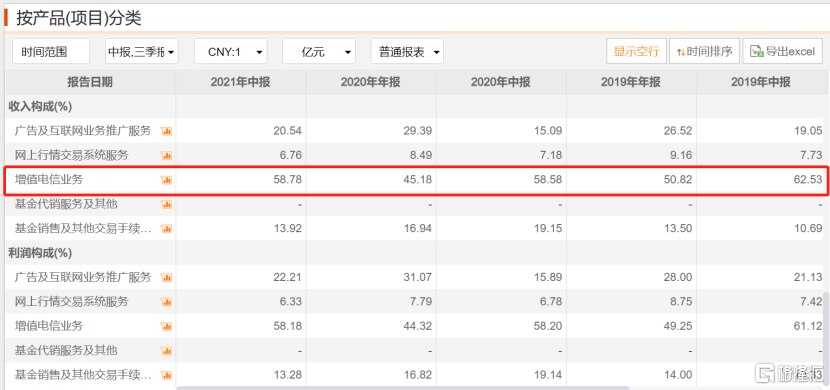Open the 普通报表 report format dropdown
The image size is (830, 390).
click(x=407, y=51)
